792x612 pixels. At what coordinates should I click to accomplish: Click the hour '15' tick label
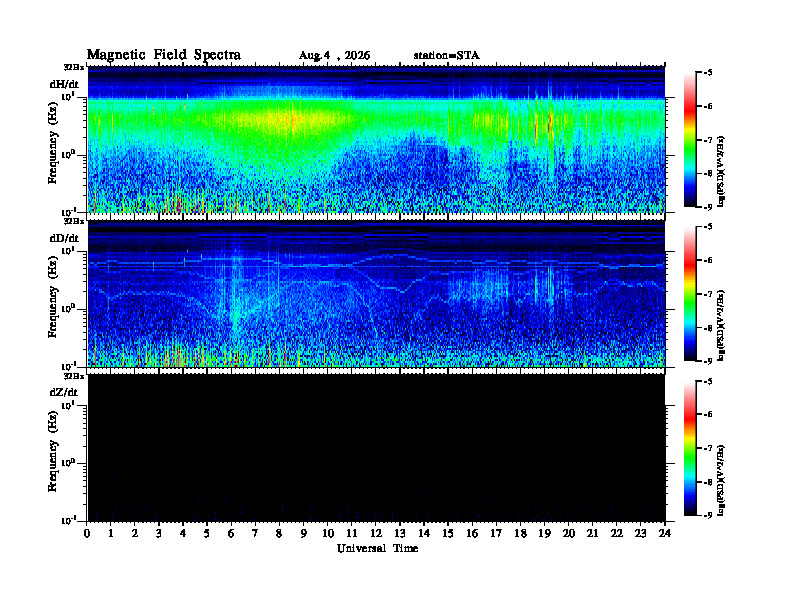point(448,533)
